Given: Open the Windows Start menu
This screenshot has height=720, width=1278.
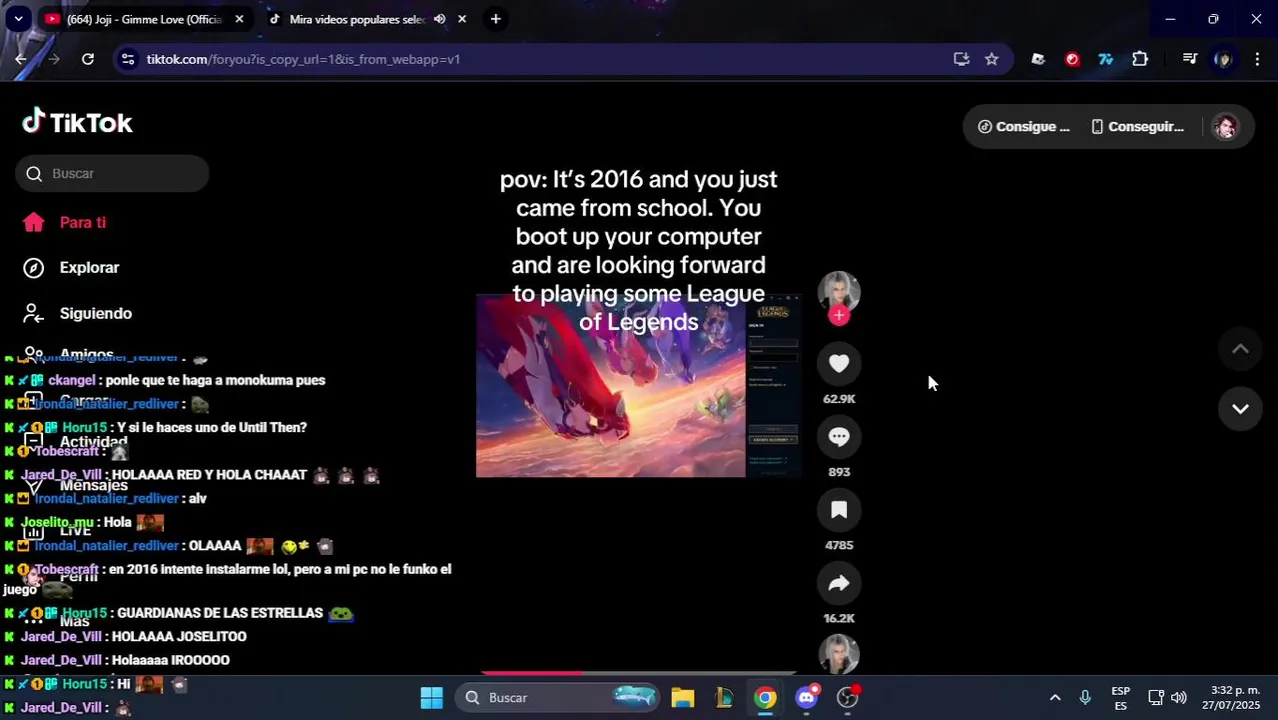Looking at the screenshot, I should 431,697.
